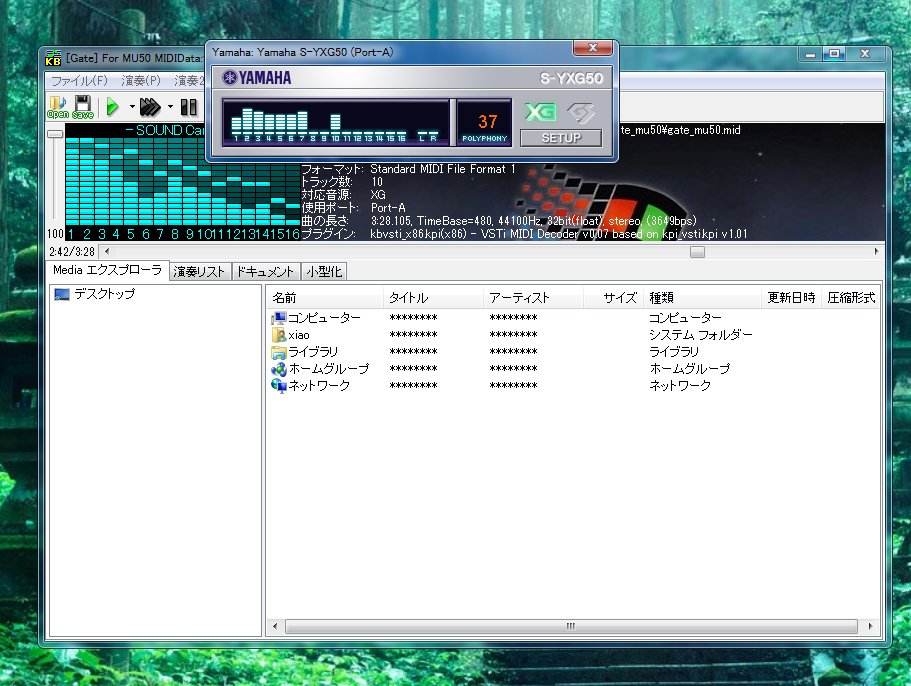Click the SETUP button in the Yamaha window
Screen dimensions: 911x686
tap(561, 138)
